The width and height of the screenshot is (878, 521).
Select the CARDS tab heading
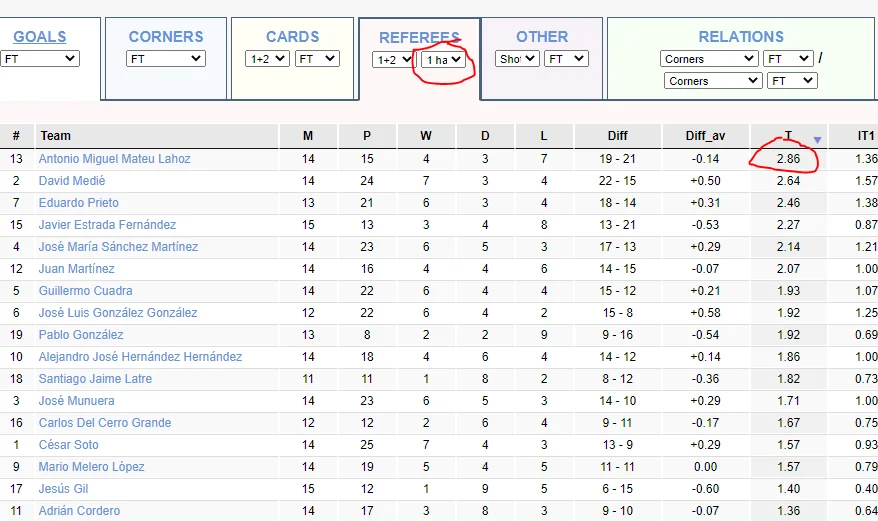coord(293,37)
